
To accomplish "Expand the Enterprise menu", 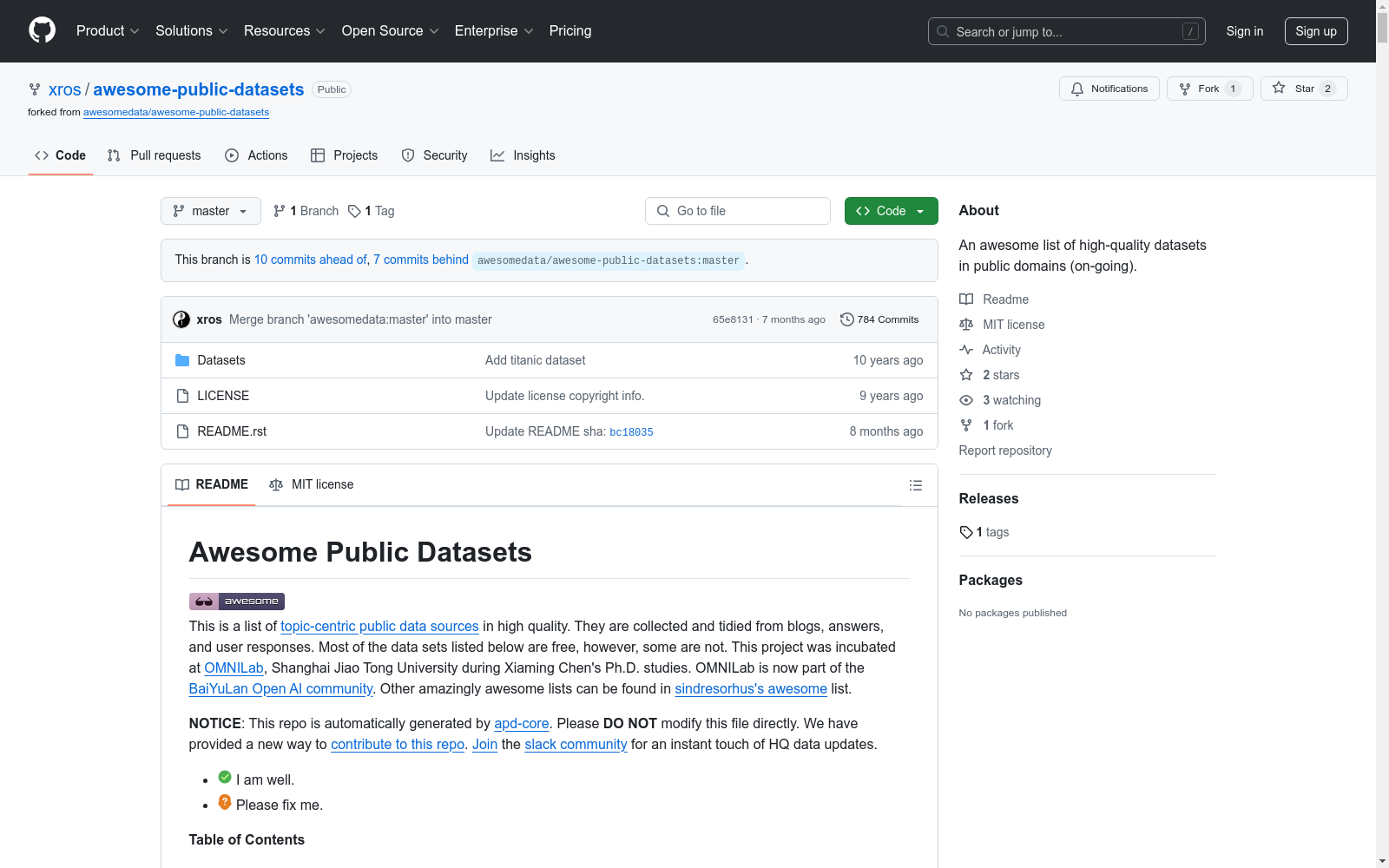I will click(x=494, y=31).
